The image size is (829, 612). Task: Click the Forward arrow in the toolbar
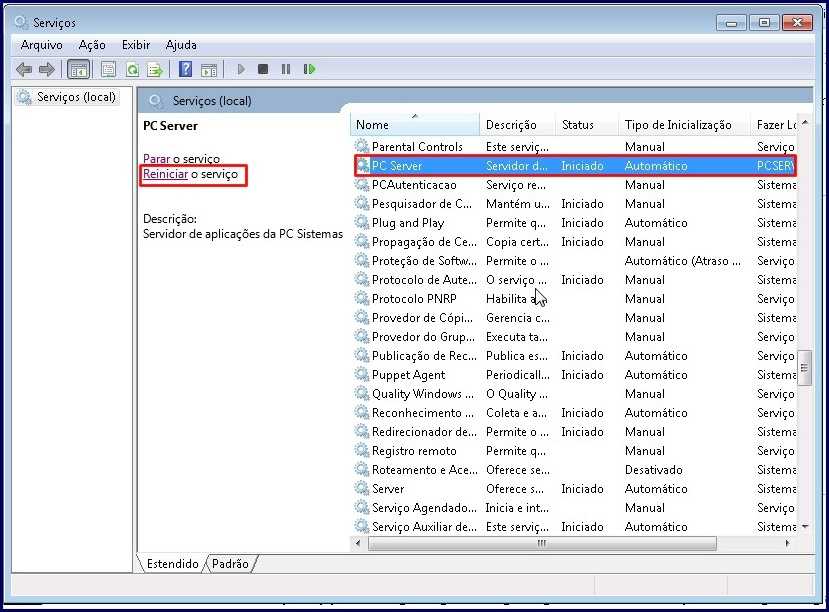click(x=47, y=69)
